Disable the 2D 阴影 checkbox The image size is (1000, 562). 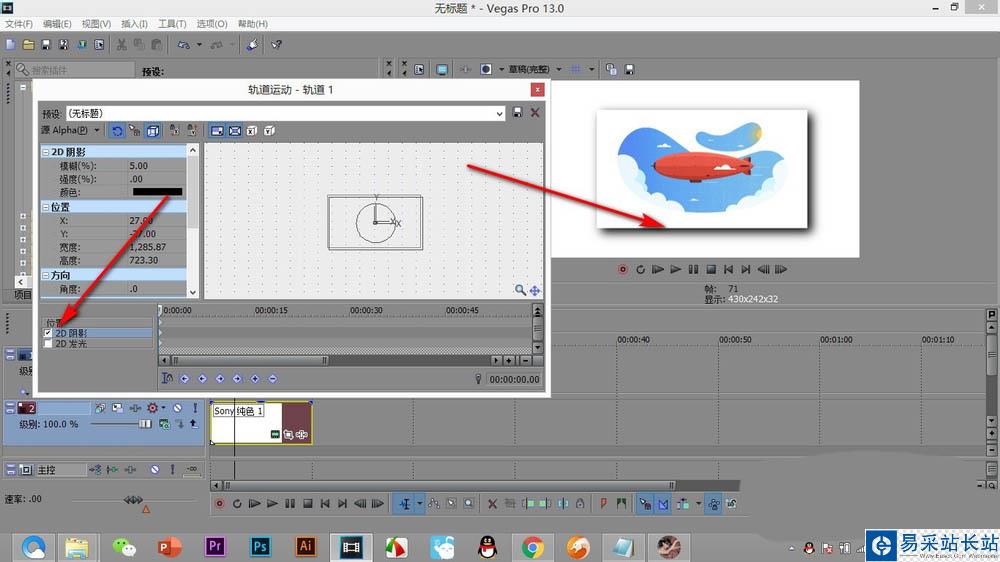pos(48,333)
